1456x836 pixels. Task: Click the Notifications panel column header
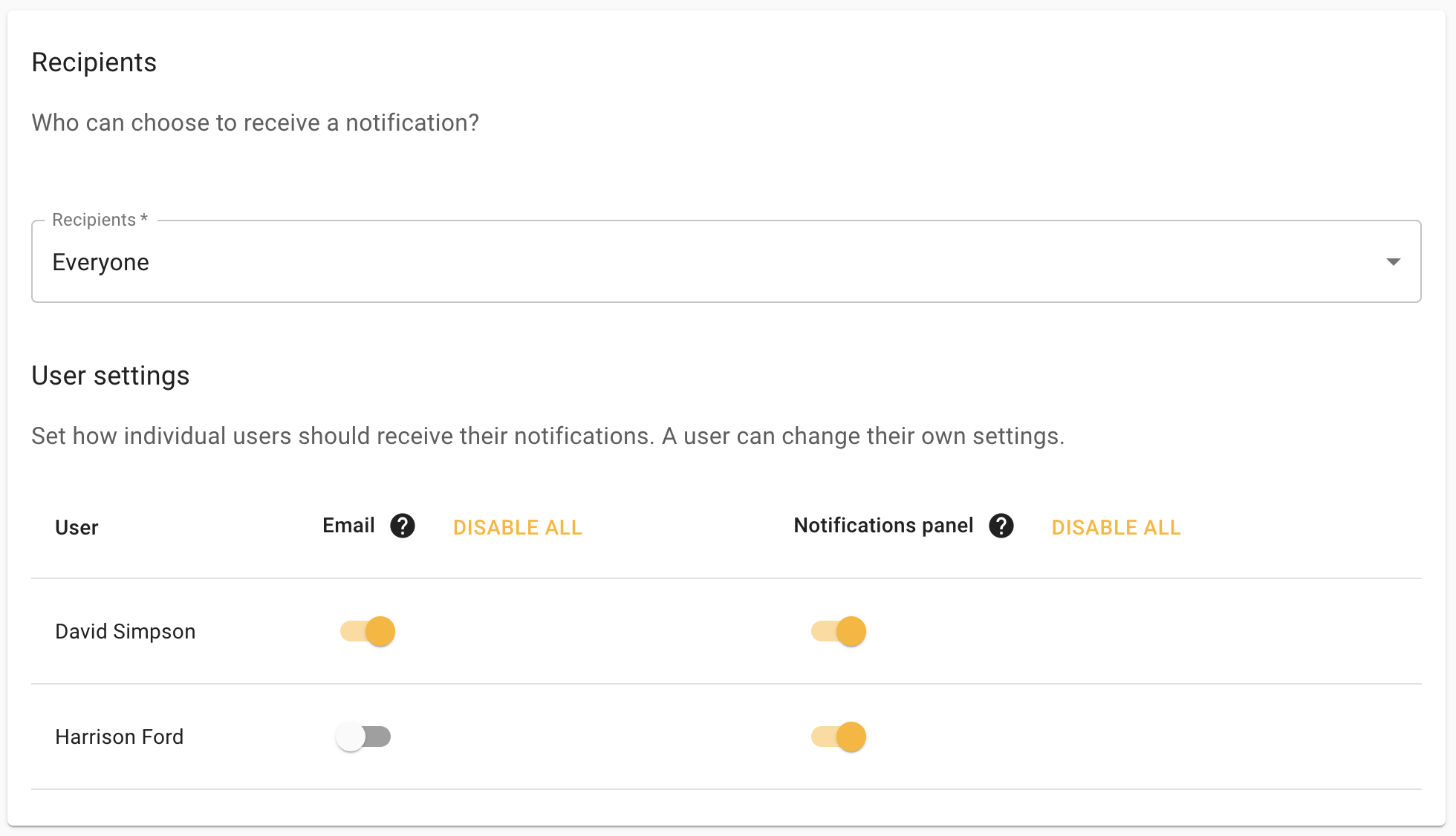click(883, 525)
